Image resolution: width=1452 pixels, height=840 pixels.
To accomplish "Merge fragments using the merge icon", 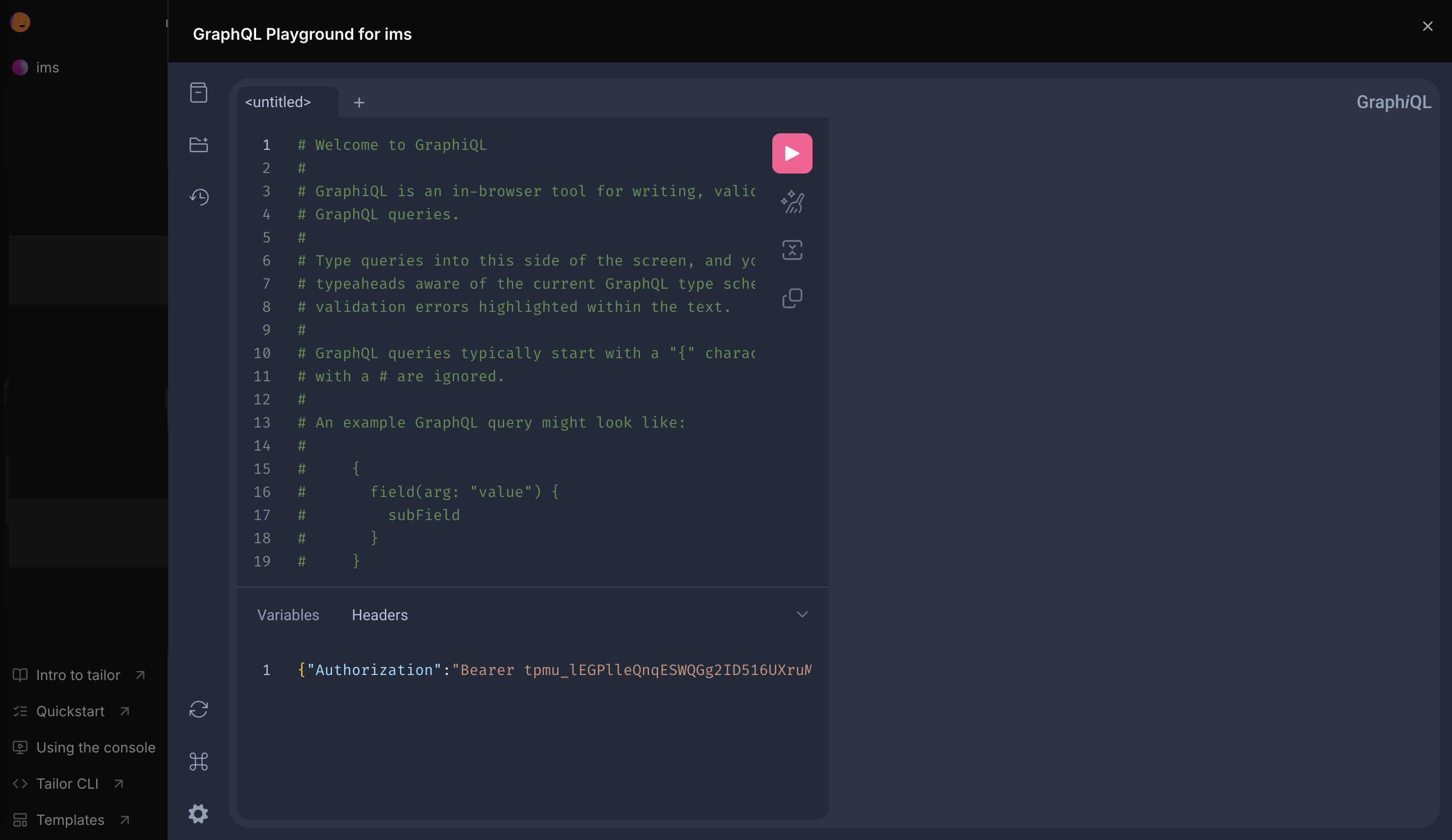I will click(792, 249).
